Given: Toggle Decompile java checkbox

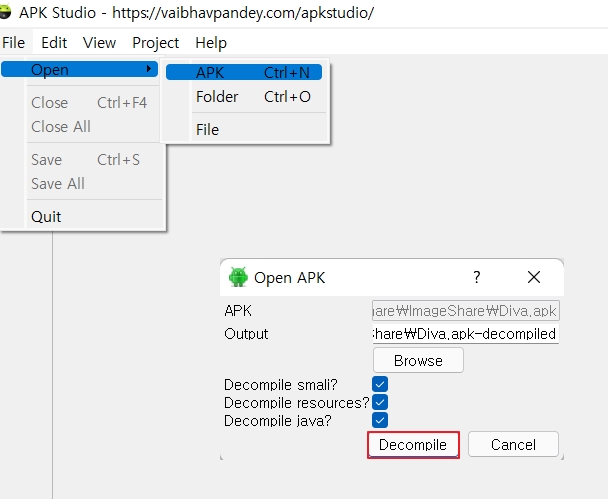Looking at the screenshot, I should (380, 420).
